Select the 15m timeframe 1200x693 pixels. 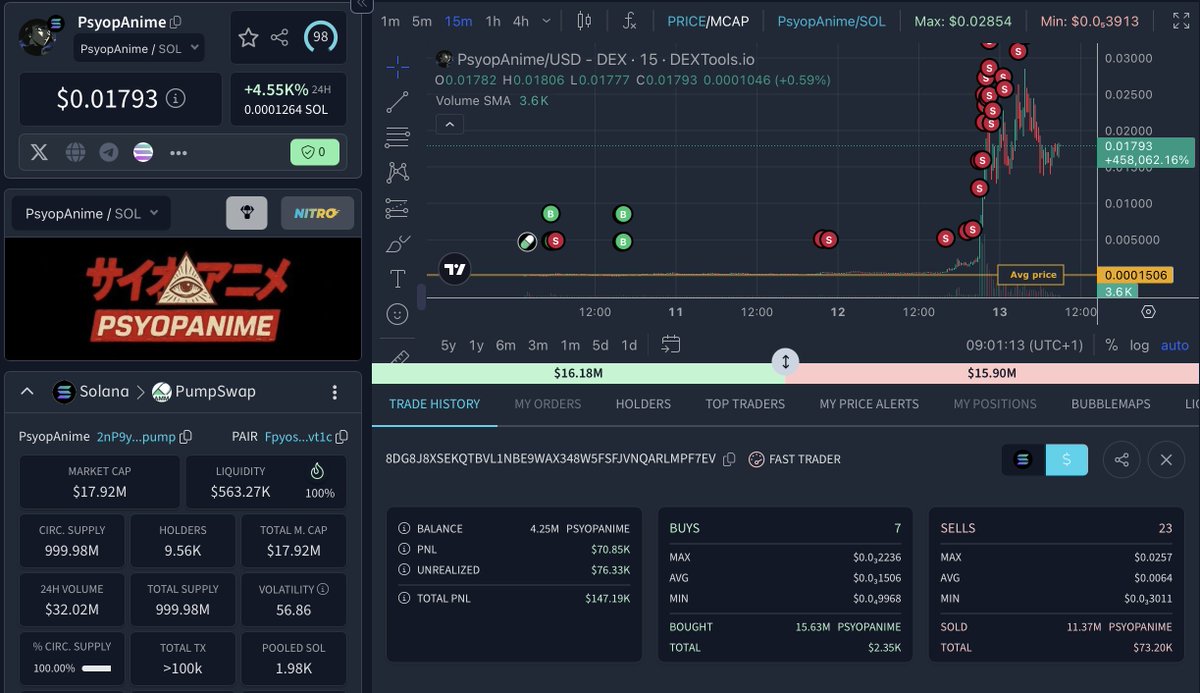(459, 21)
